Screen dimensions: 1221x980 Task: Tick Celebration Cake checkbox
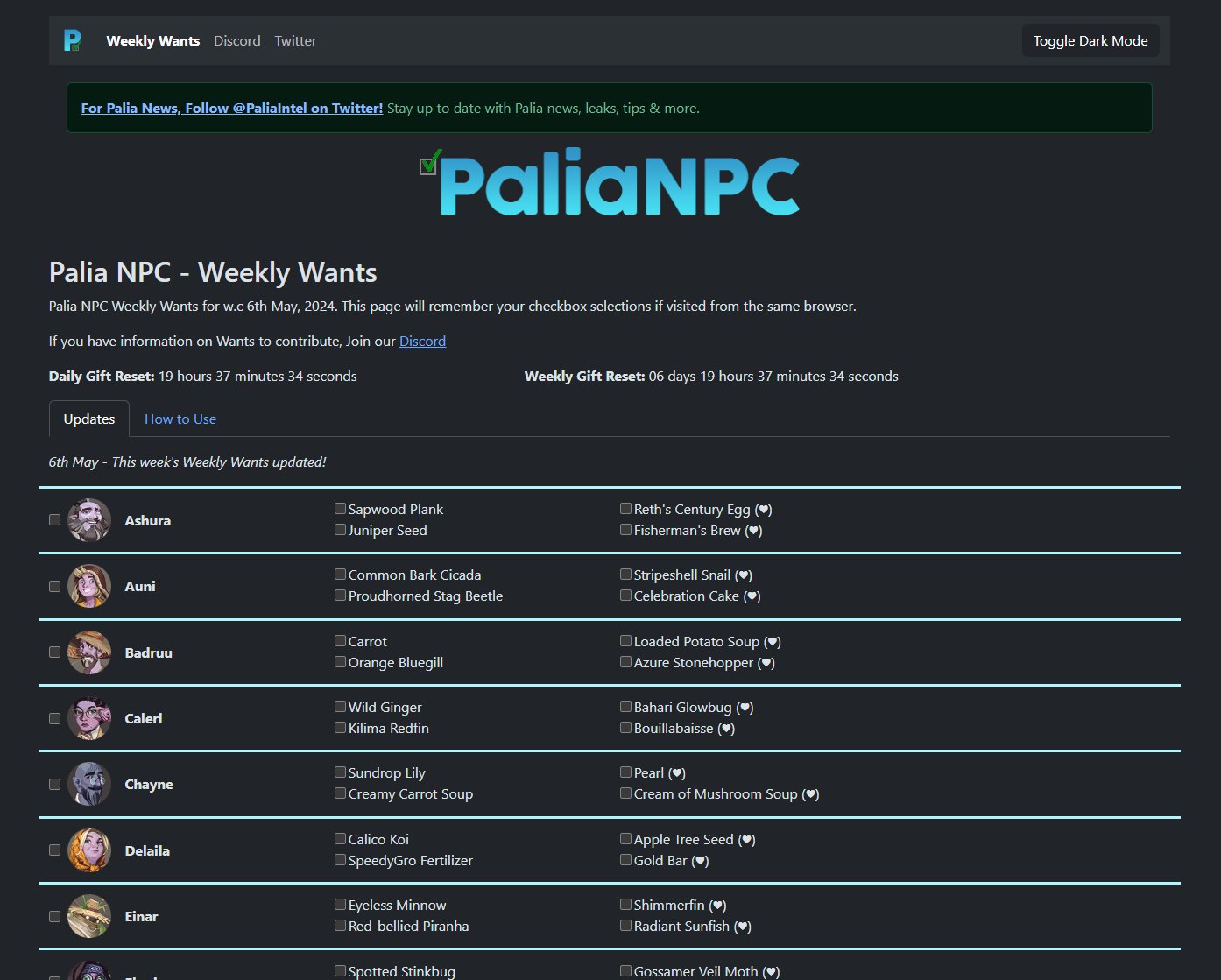tap(625, 595)
